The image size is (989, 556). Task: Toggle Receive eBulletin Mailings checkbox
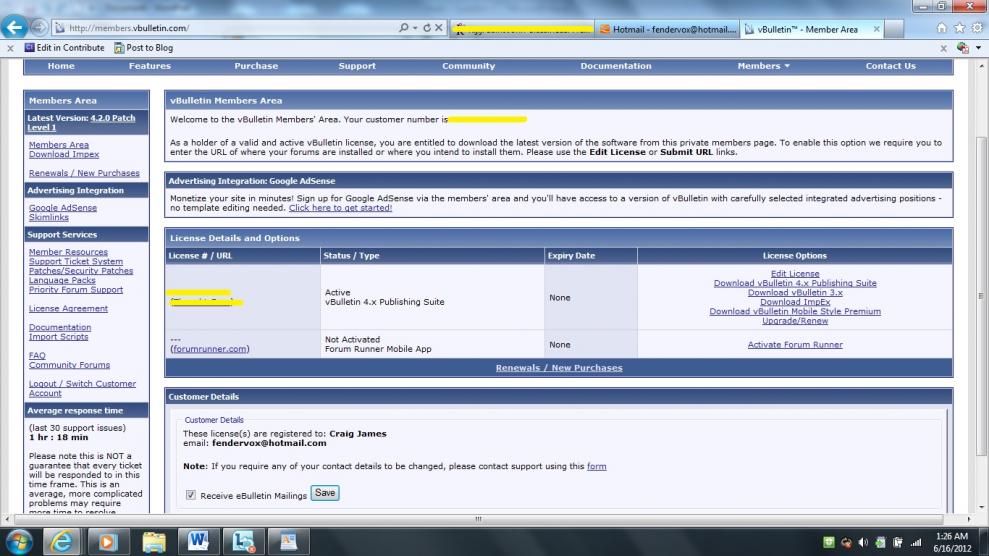190,495
